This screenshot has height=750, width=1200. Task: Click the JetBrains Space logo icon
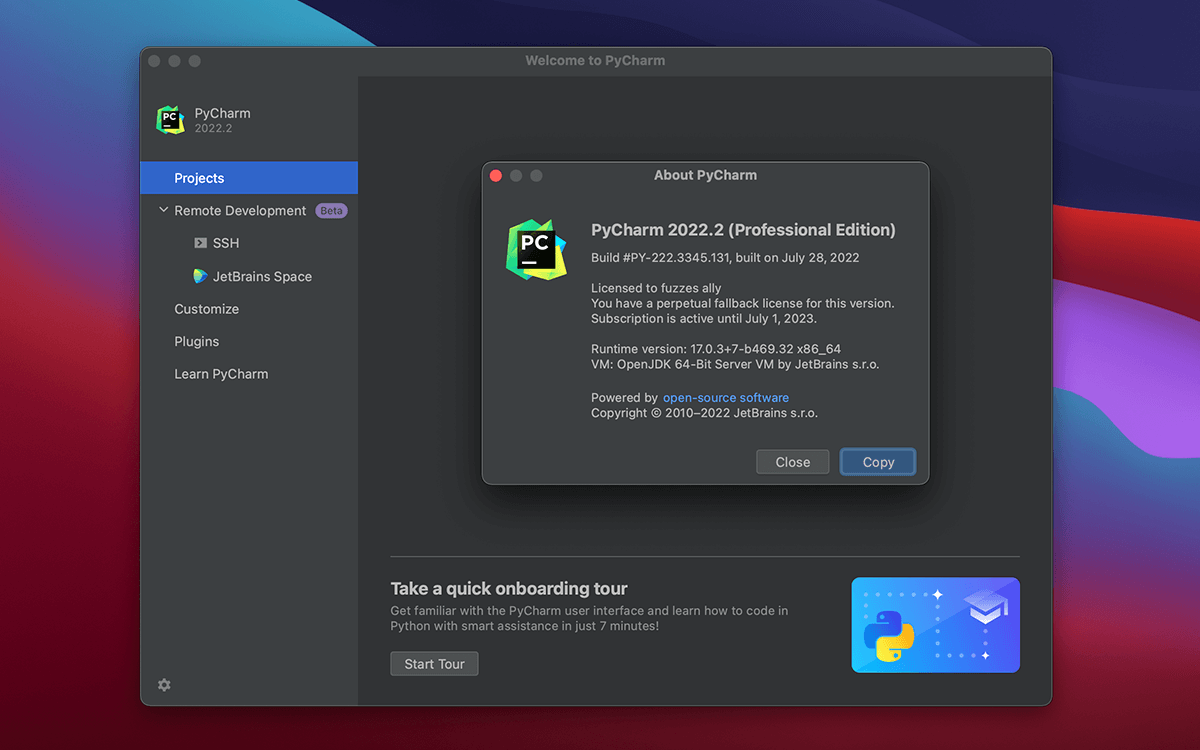[200, 276]
